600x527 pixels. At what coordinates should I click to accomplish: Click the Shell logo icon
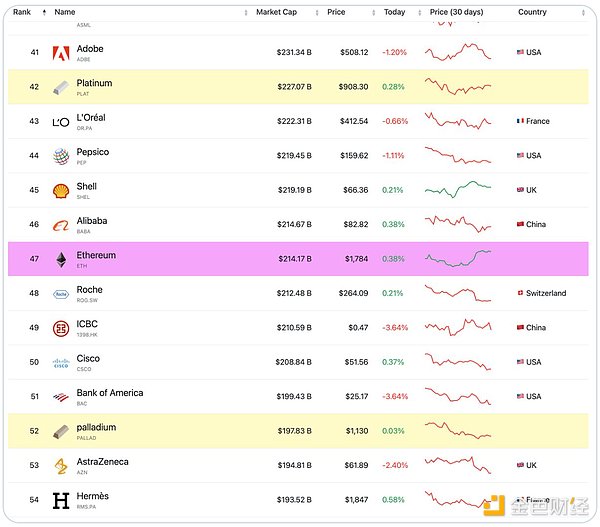click(x=61, y=190)
